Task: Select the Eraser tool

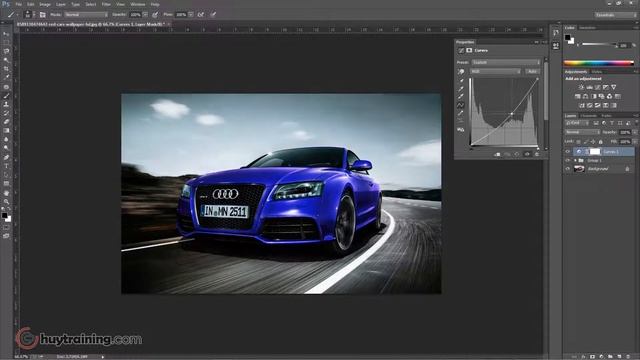Action: pos(6,122)
